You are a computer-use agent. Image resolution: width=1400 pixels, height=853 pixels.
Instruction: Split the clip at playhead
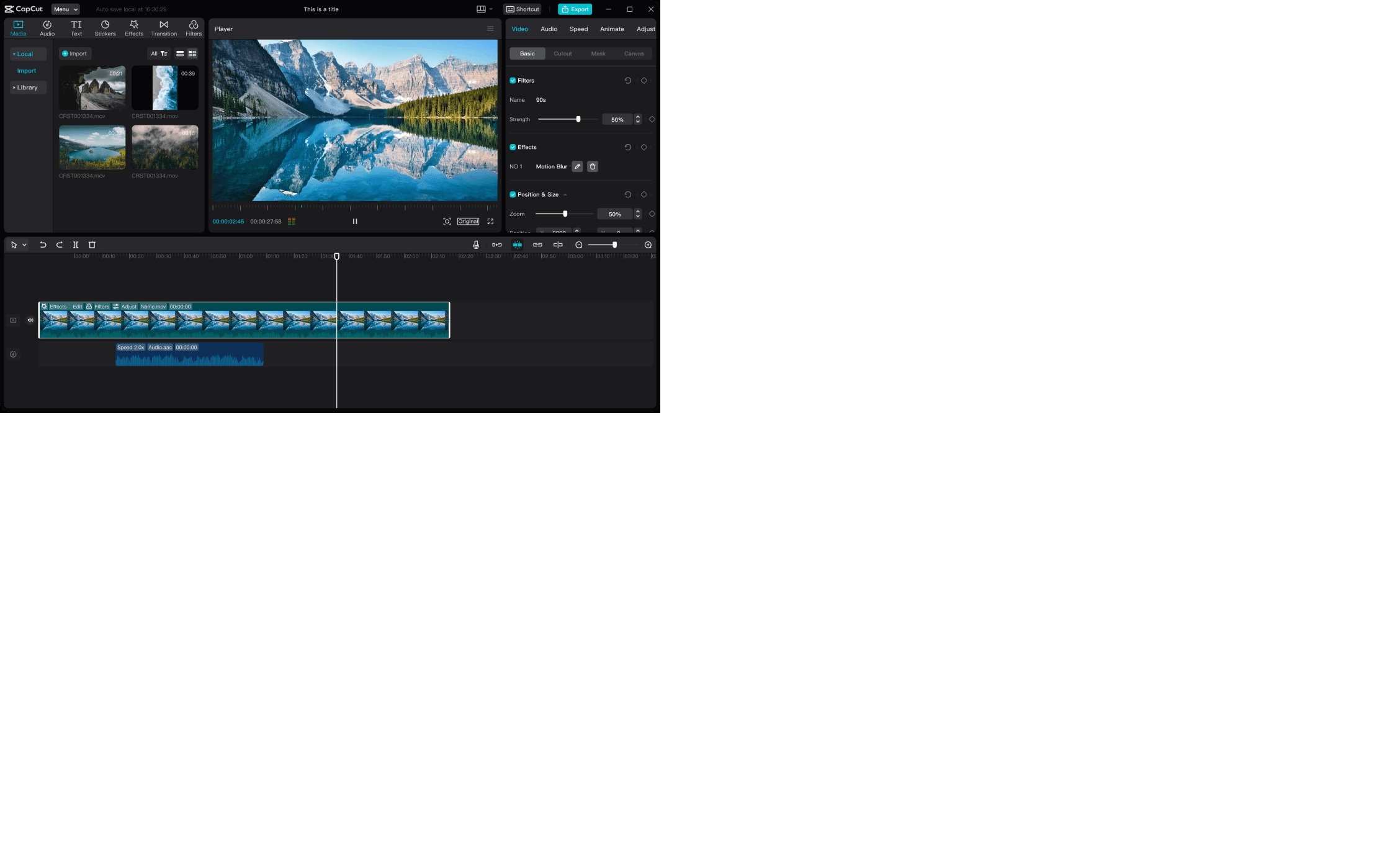76,245
